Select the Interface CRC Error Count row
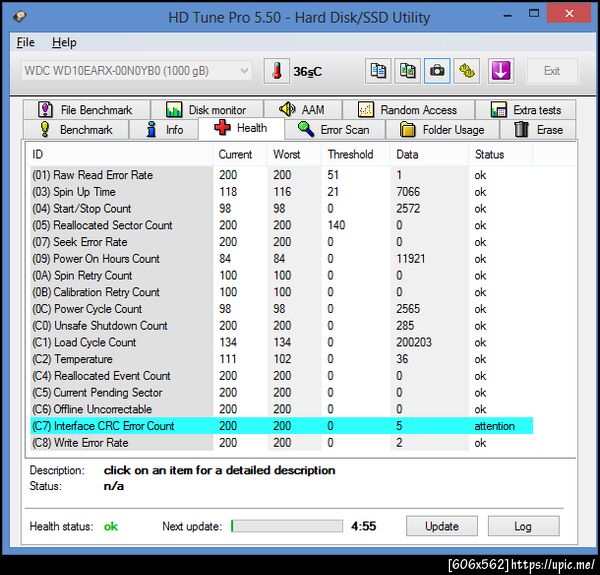The width and height of the screenshot is (600, 575). click(x=281, y=426)
